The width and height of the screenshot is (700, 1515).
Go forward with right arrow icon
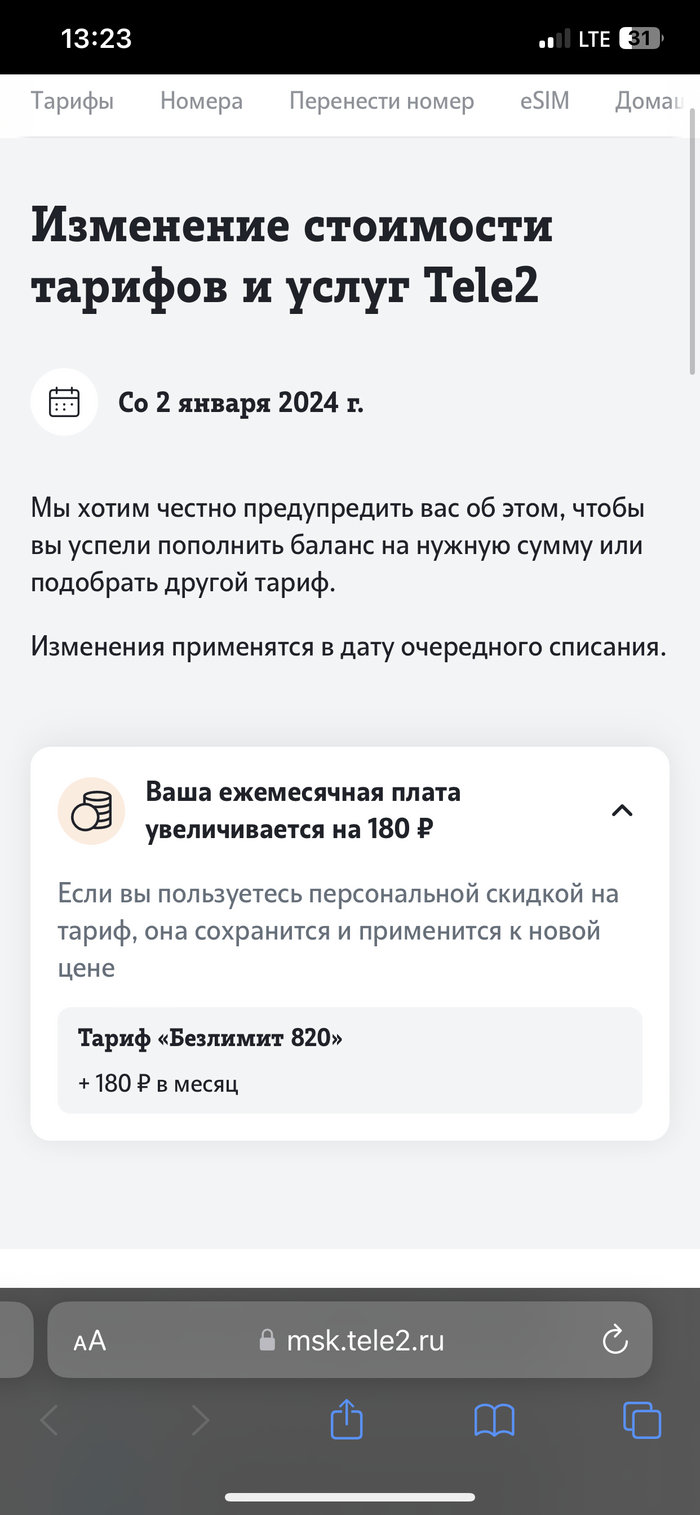coord(200,1420)
